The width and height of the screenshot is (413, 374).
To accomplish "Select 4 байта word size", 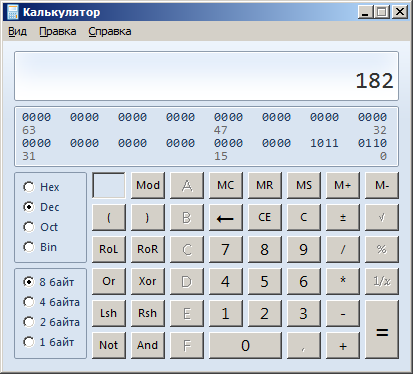I will click(52, 302).
